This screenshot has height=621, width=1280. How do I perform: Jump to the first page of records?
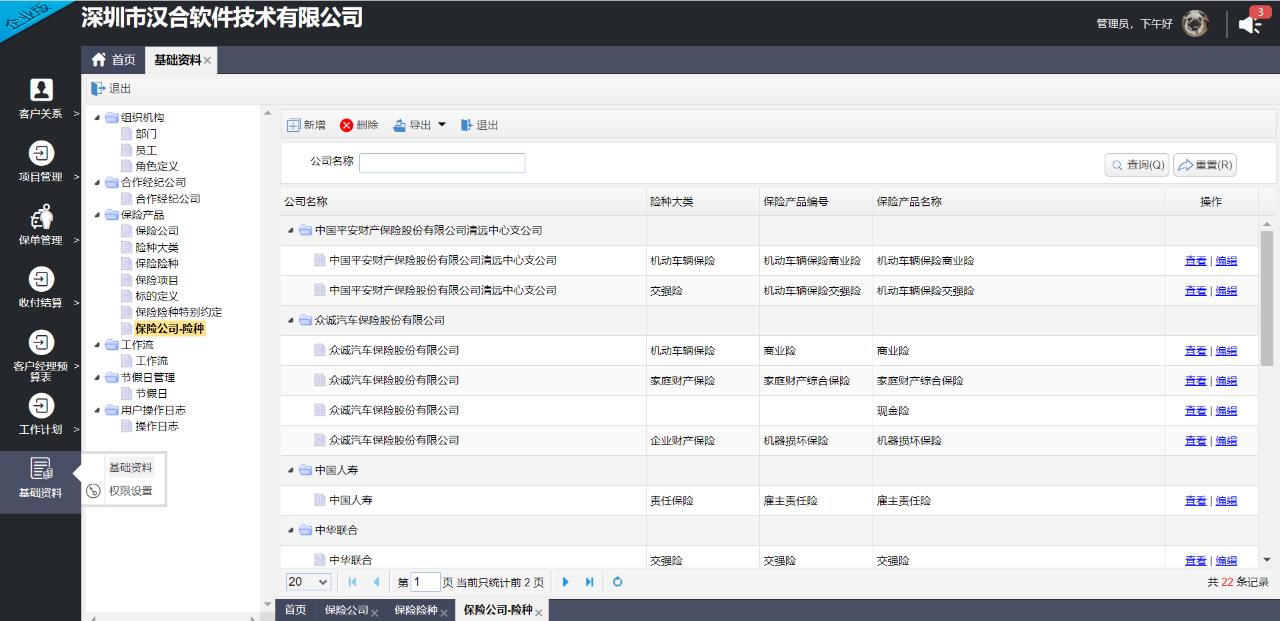(352, 582)
